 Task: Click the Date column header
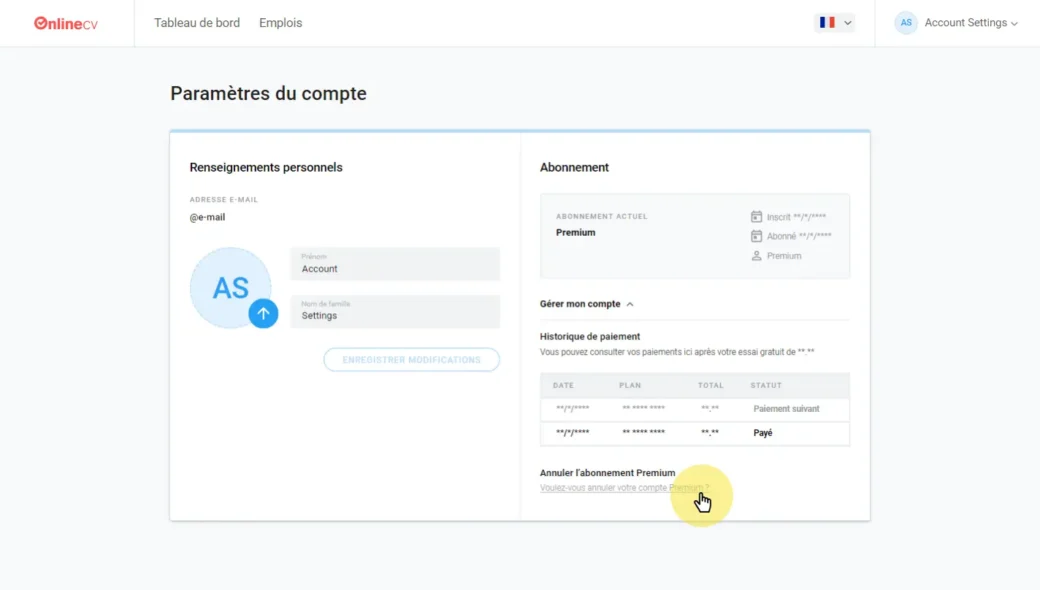coord(563,385)
